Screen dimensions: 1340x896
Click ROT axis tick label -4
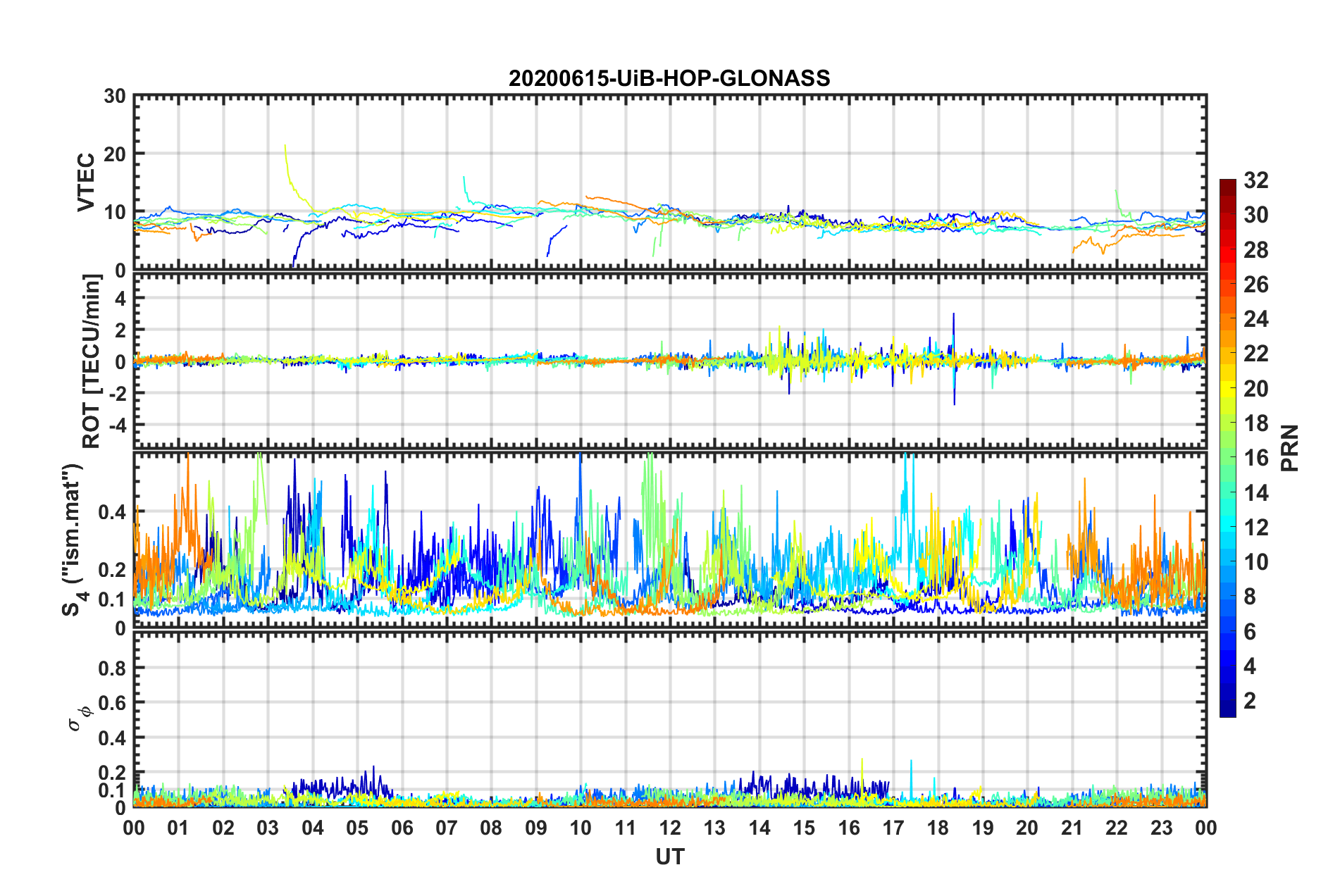tap(117, 425)
